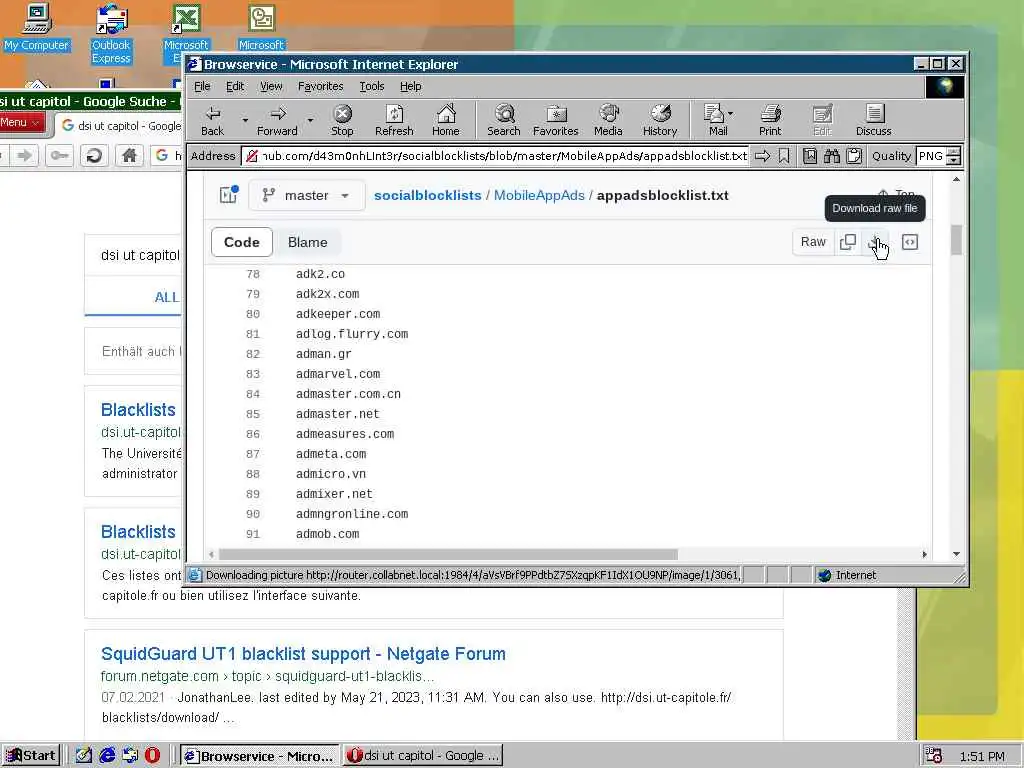Click the vertical scrollbar thumb in IE
1024x768 pixels.
[x=956, y=240]
